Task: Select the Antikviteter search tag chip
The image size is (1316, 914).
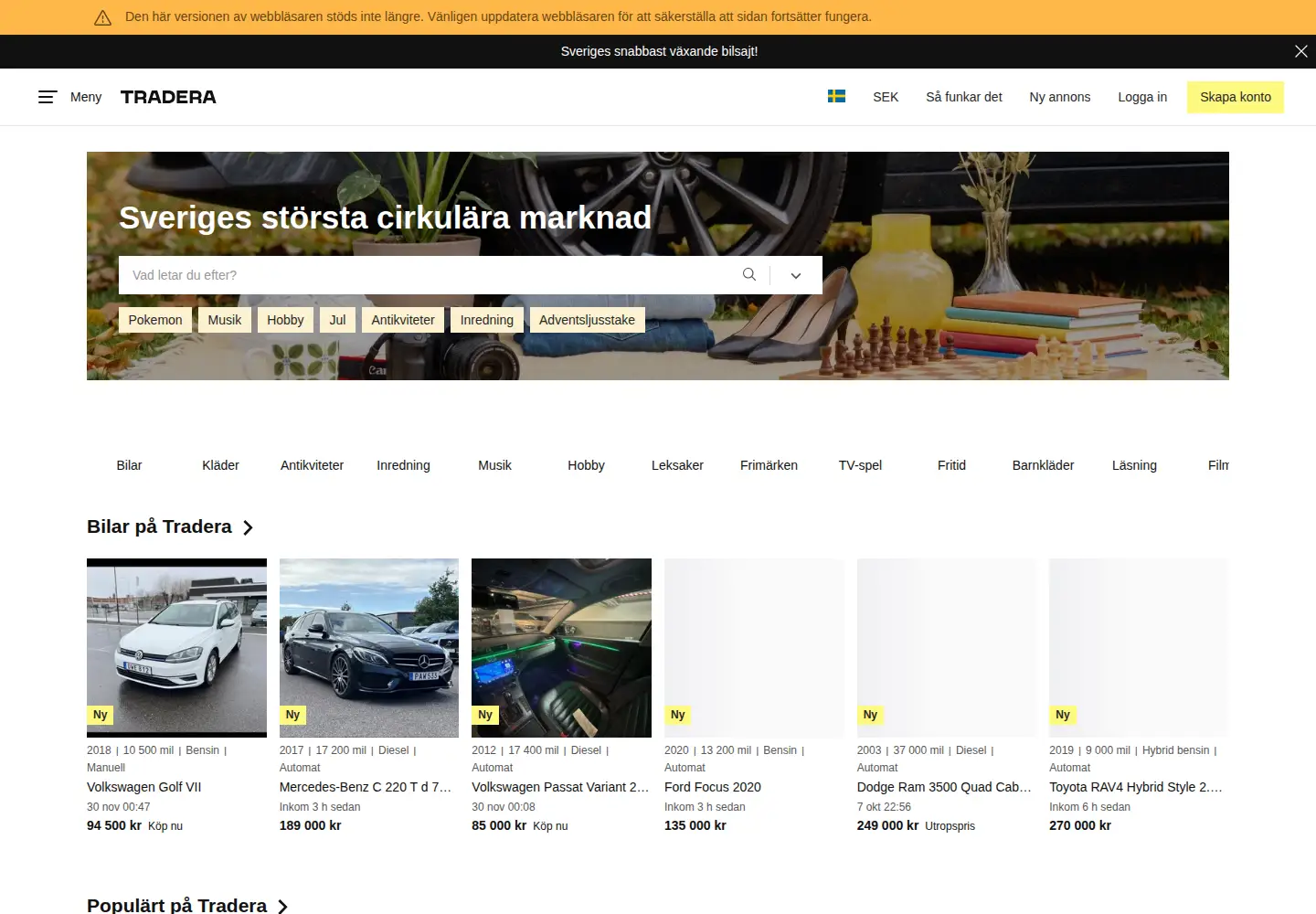Action: [403, 320]
